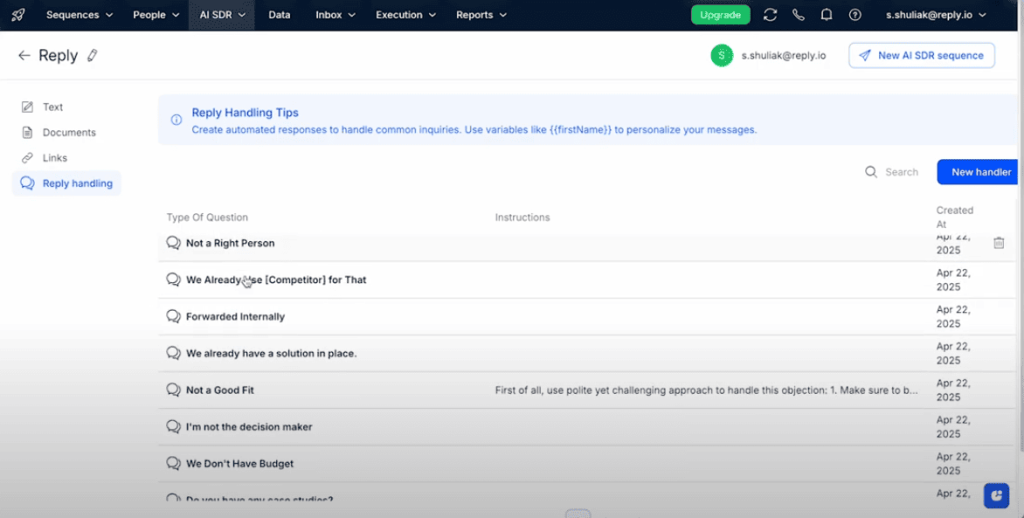
Task: Go to the Data menu item
Action: click(279, 15)
